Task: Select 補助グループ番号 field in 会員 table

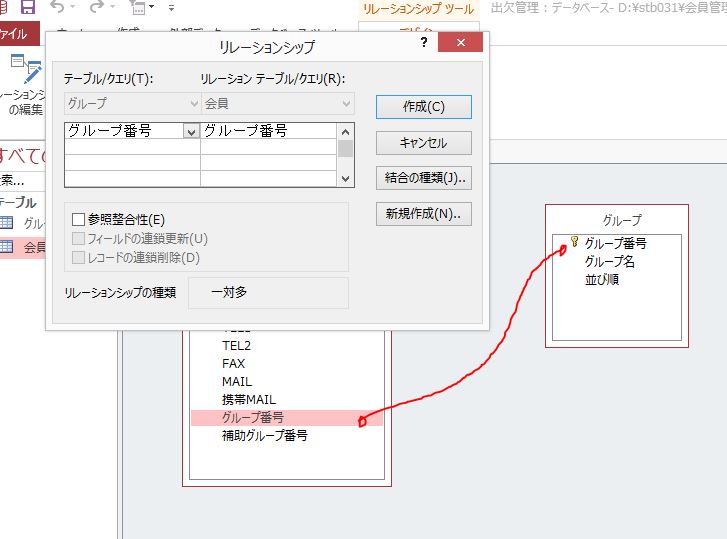Action: [x=264, y=436]
